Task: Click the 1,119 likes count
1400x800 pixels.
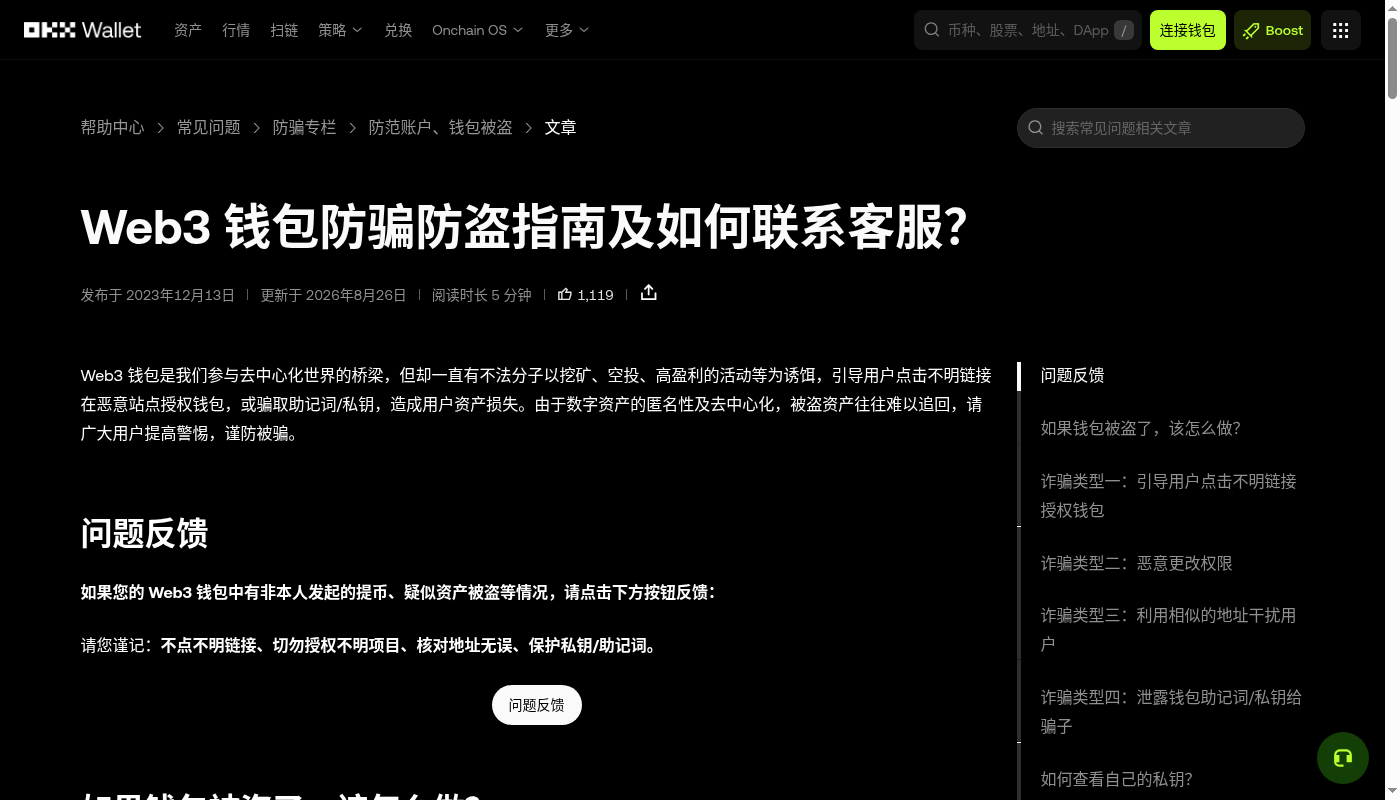Action: 595,295
